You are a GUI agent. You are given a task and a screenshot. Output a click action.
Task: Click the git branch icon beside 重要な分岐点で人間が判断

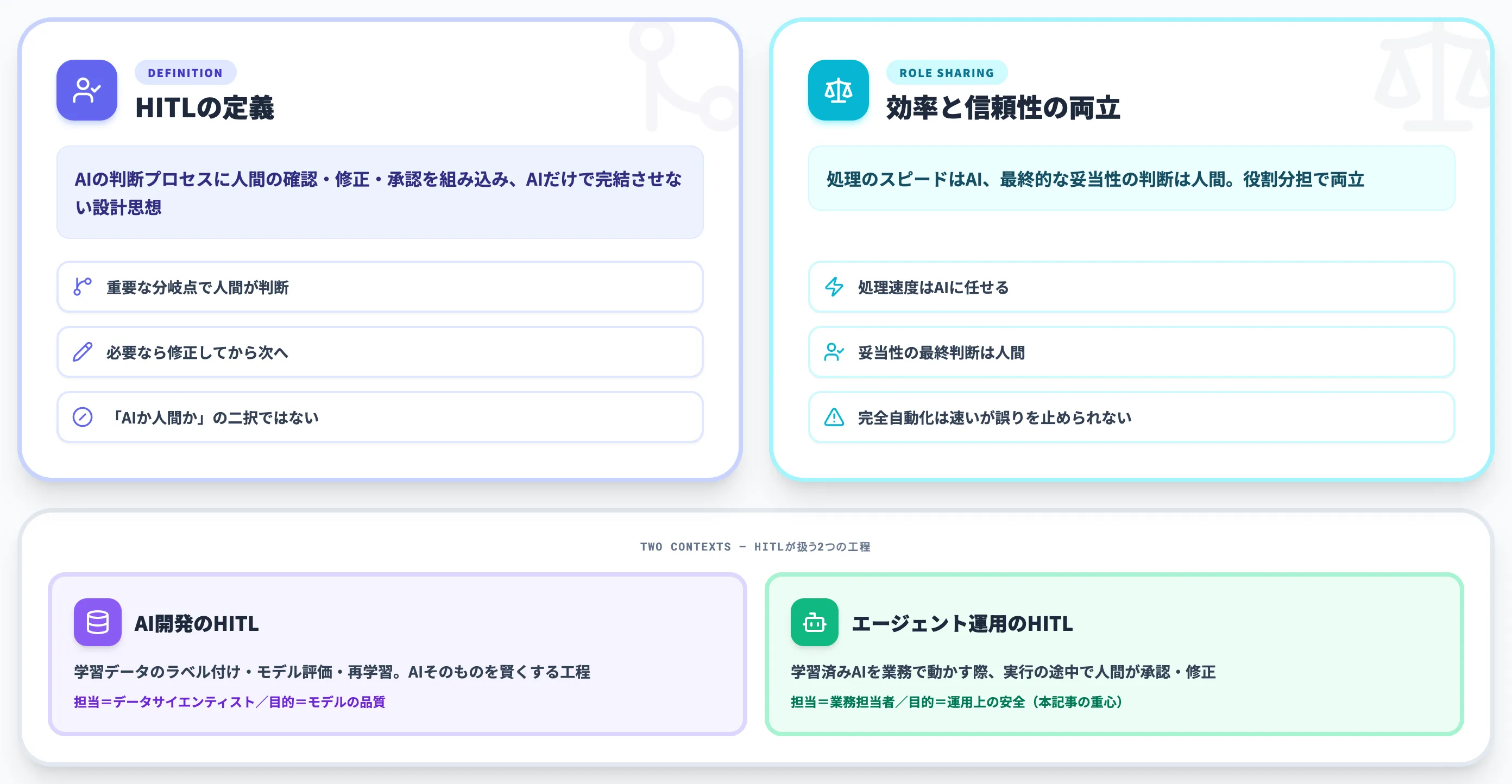[83, 287]
